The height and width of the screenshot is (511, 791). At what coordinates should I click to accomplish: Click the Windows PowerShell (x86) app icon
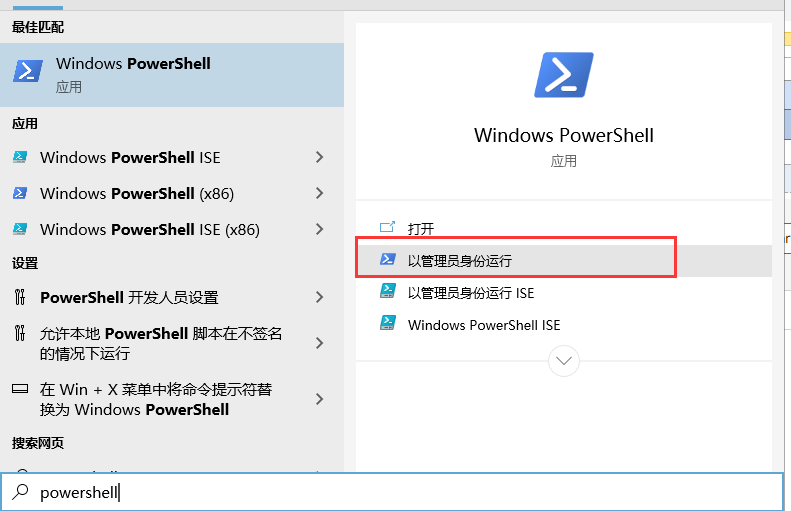click(x=20, y=194)
